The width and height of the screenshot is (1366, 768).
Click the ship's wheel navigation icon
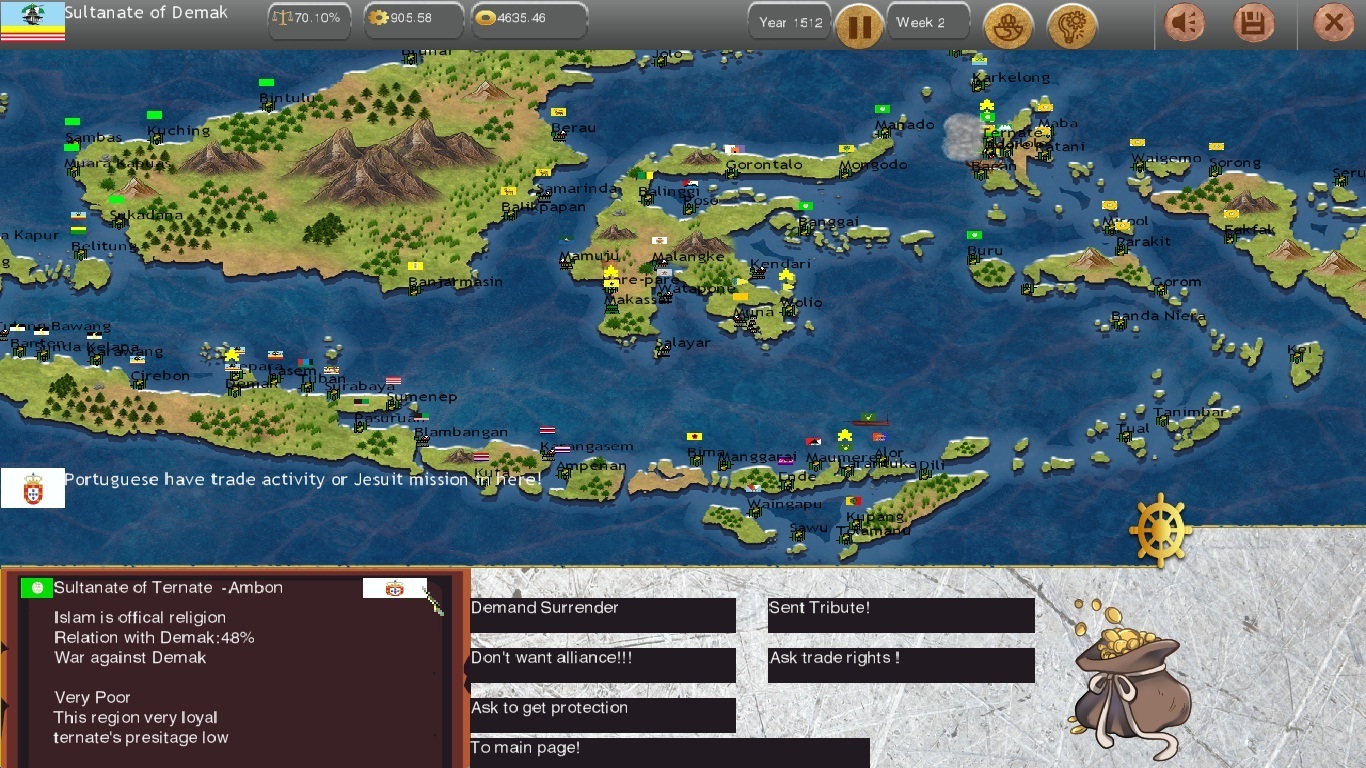tap(1160, 528)
